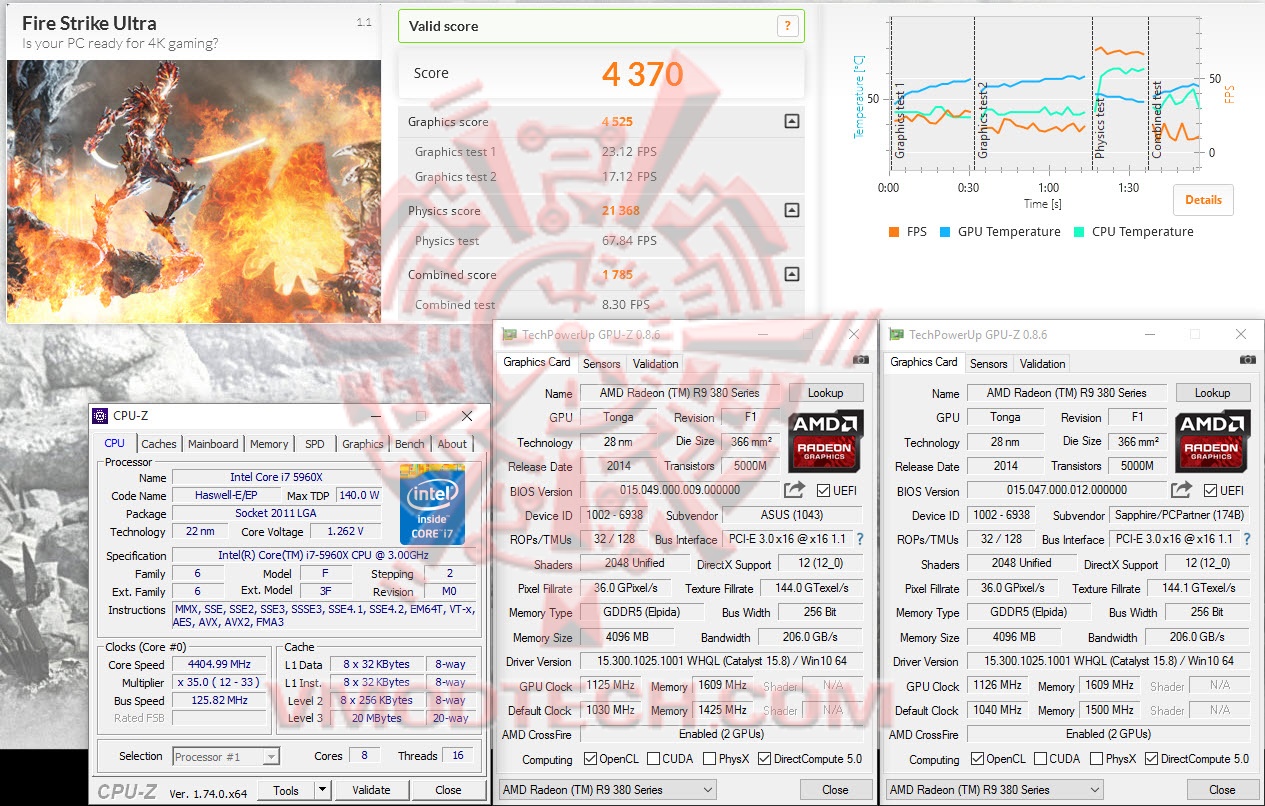Open the Memory tab in CPU-Z

269,444
